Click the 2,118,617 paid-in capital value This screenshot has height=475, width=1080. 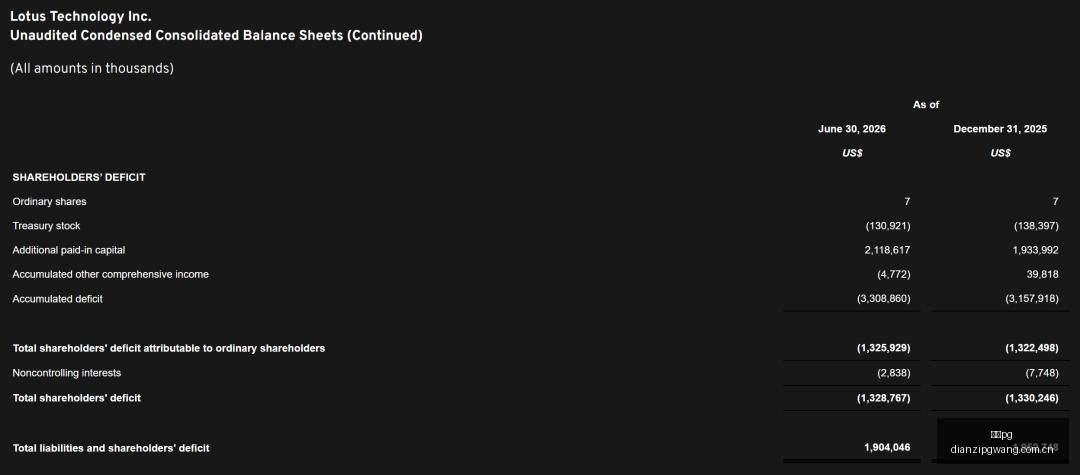coord(887,250)
